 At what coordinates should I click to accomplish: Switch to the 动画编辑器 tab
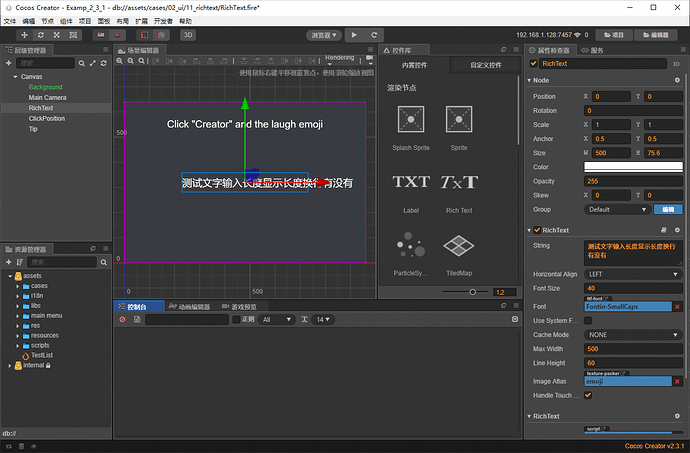(186, 306)
